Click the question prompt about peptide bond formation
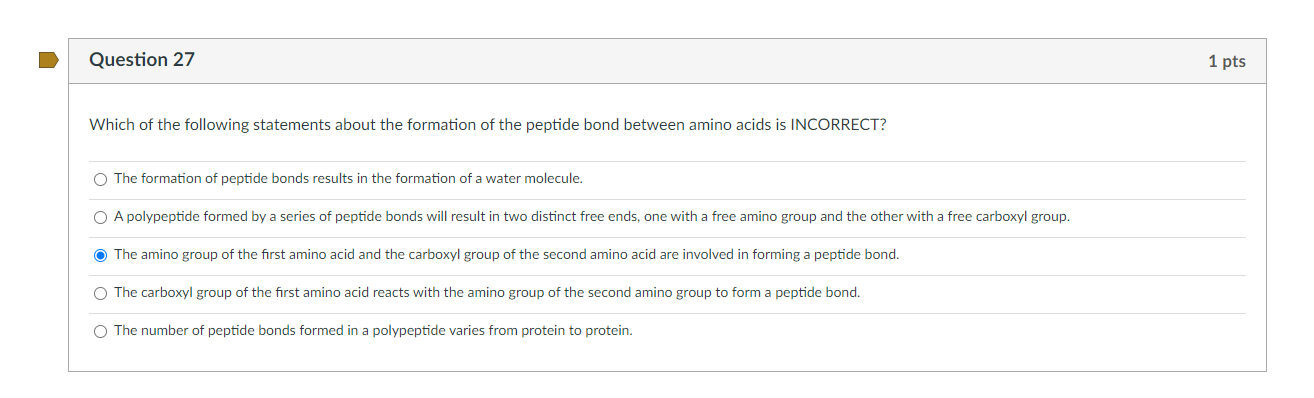1314x398 pixels. tap(488, 125)
